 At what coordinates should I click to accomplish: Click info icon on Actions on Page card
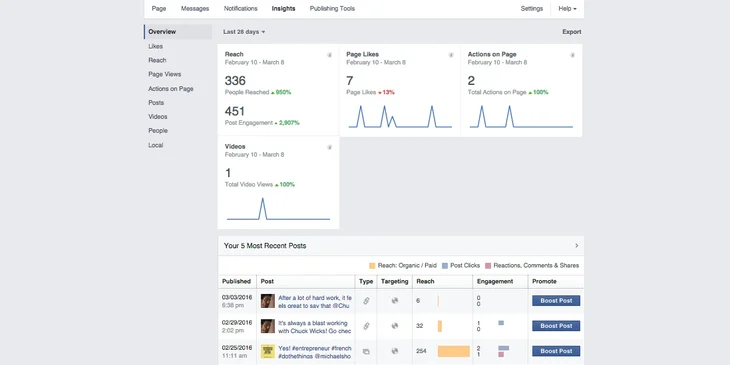572,55
